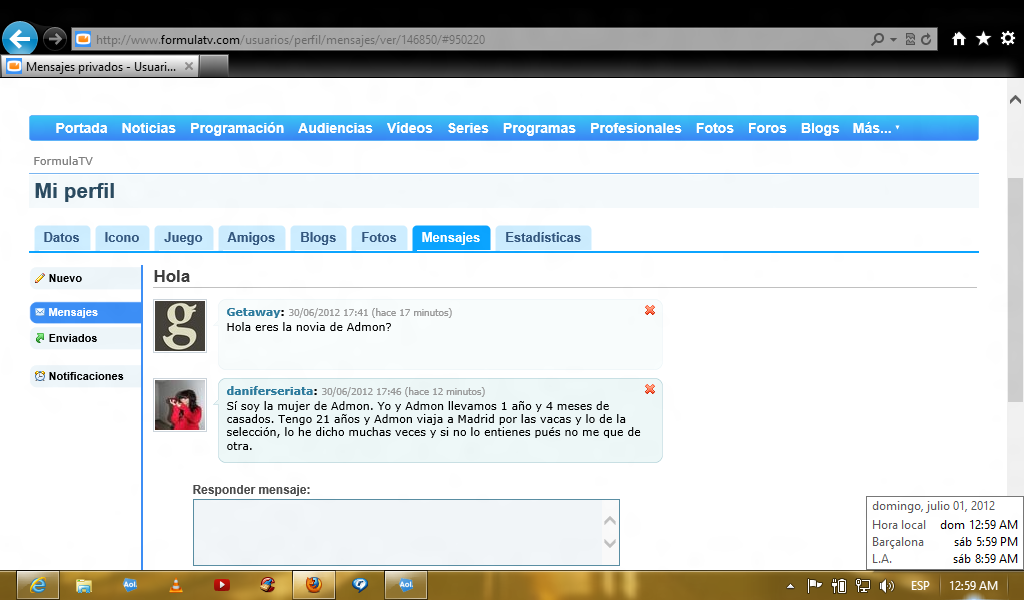Viewport: 1024px width, 600px height.
Task: Open the Enviados messages folder
Action: 72,338
